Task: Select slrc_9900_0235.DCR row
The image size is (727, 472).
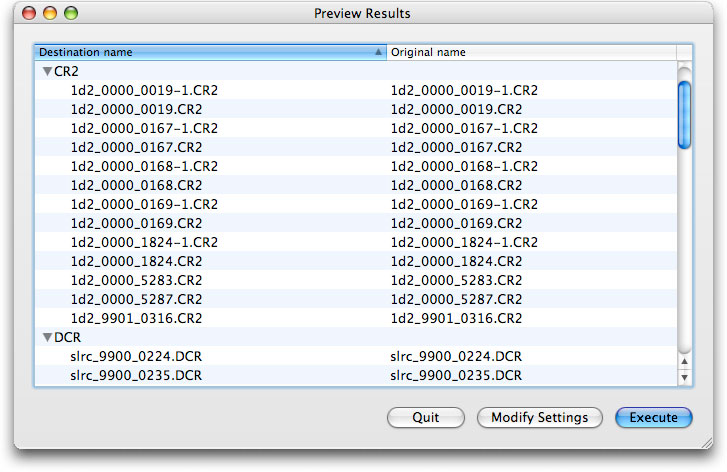Action: pyautogui.click(x=356, y=376)
